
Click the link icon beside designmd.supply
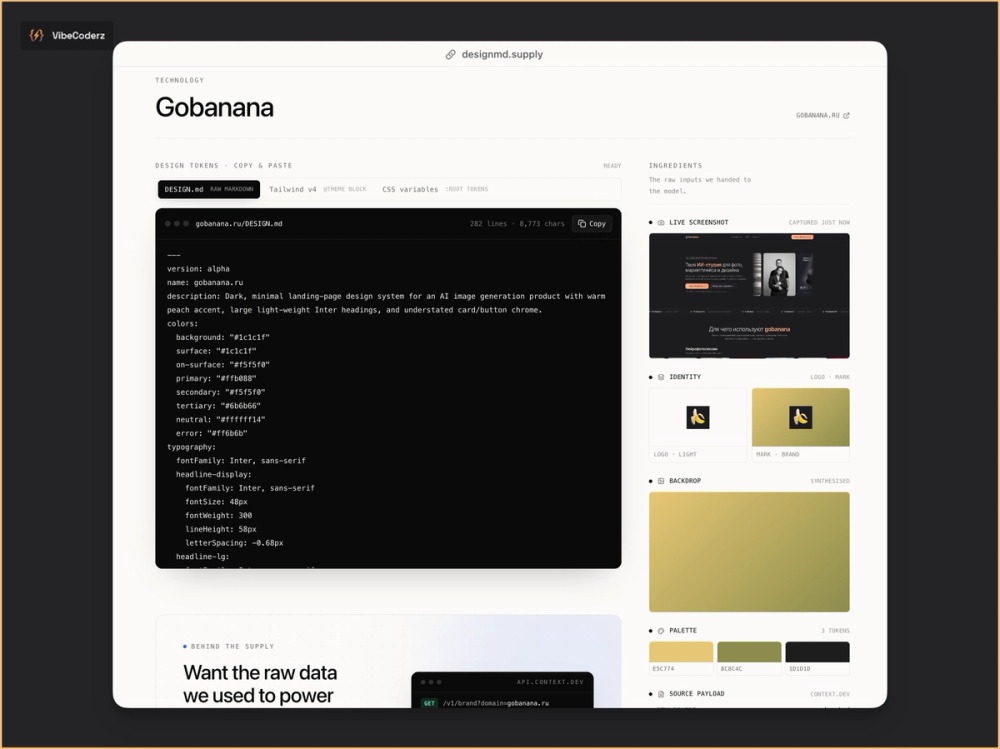(450, 54)
